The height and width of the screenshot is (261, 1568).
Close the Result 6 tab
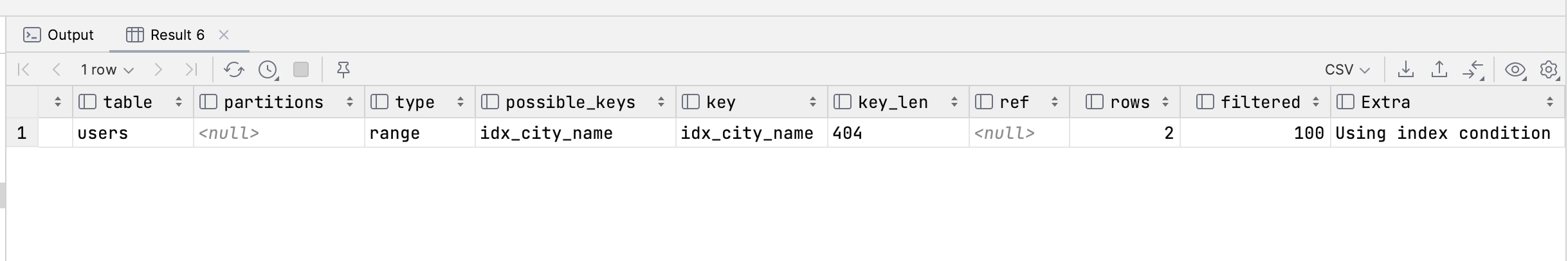click(x=224, y=35)
